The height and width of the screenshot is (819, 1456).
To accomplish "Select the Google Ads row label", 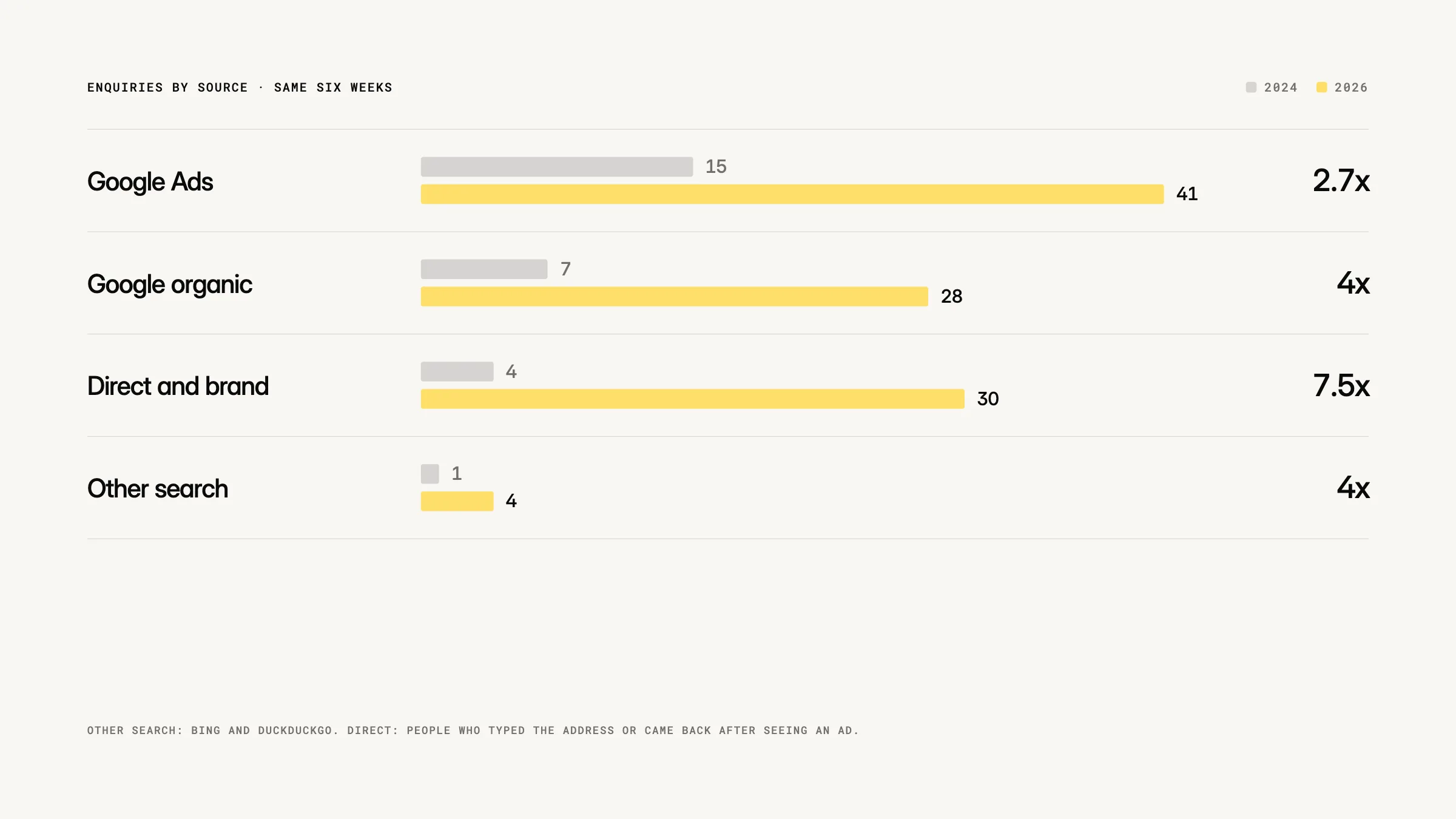I will point(150,182).
